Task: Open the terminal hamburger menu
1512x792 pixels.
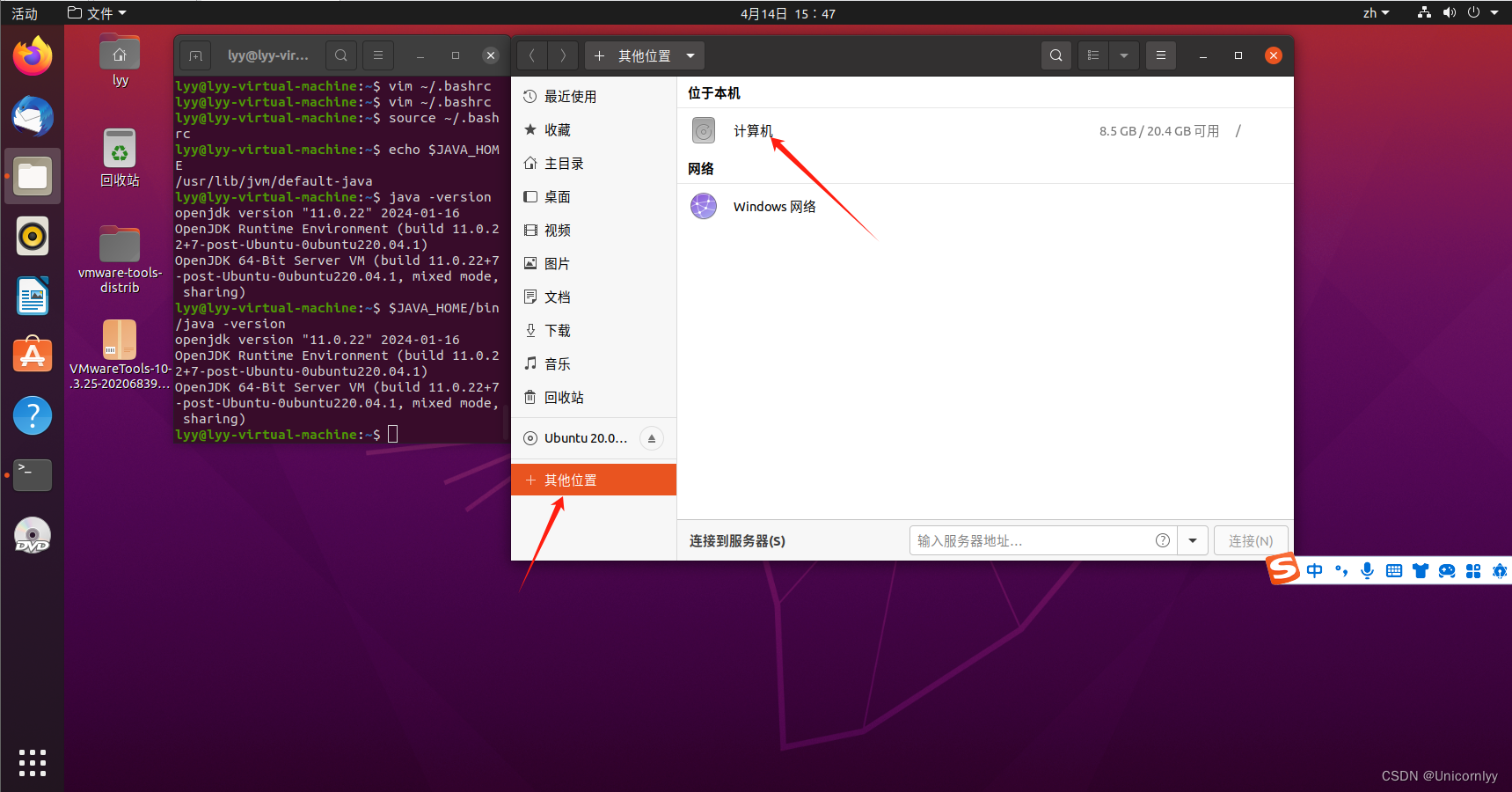Action: [x=378, y=55]
